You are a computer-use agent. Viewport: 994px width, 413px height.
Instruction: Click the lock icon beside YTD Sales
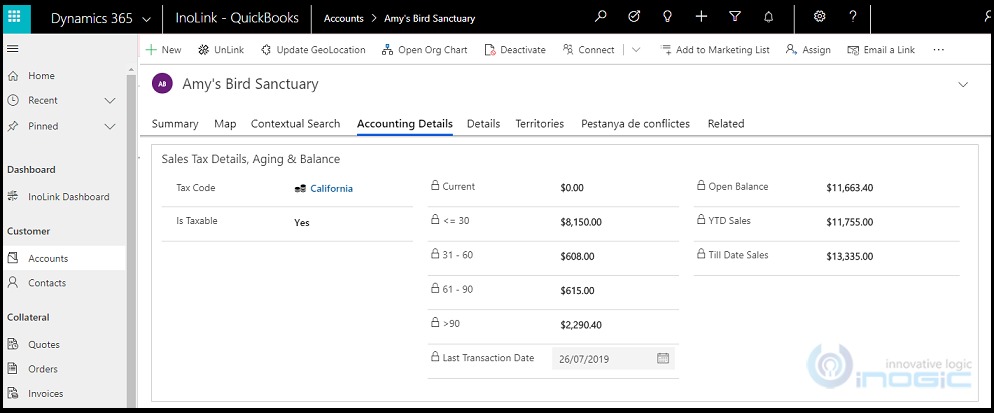(700, 220)
